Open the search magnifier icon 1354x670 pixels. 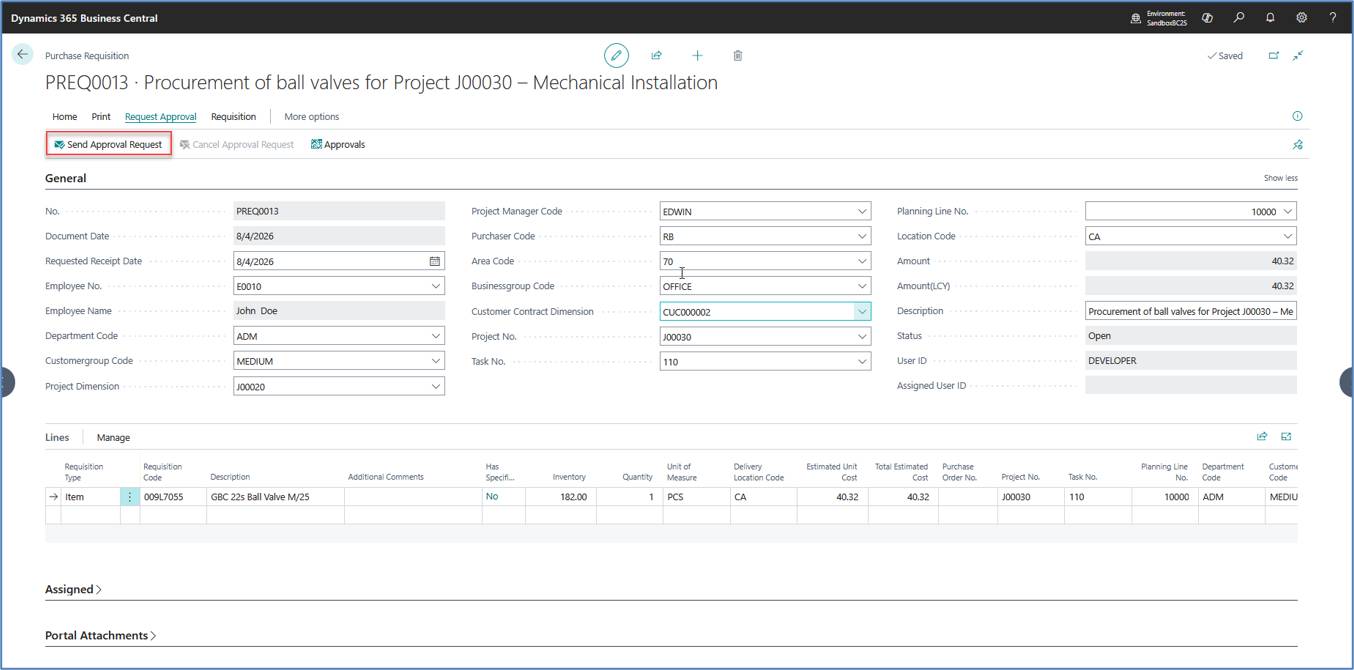tap(1239, 17)
